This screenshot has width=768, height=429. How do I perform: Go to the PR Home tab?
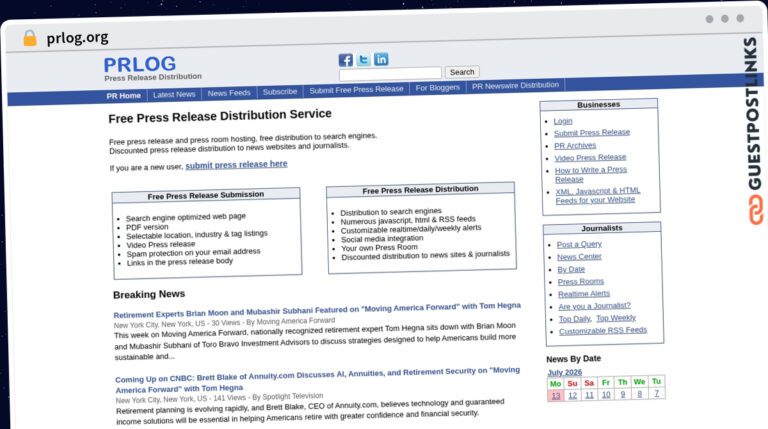click(123, 95)
